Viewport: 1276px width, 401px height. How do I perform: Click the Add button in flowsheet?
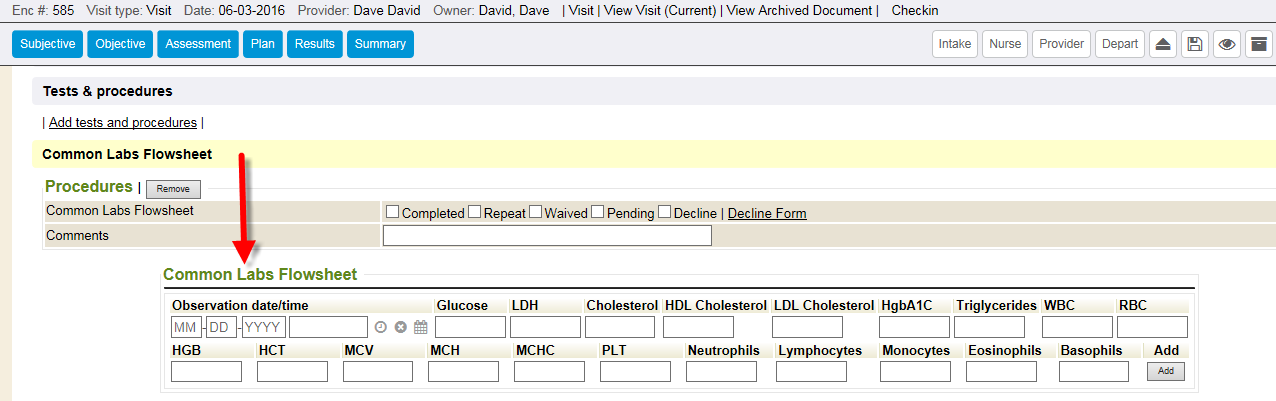[1165, 371]
